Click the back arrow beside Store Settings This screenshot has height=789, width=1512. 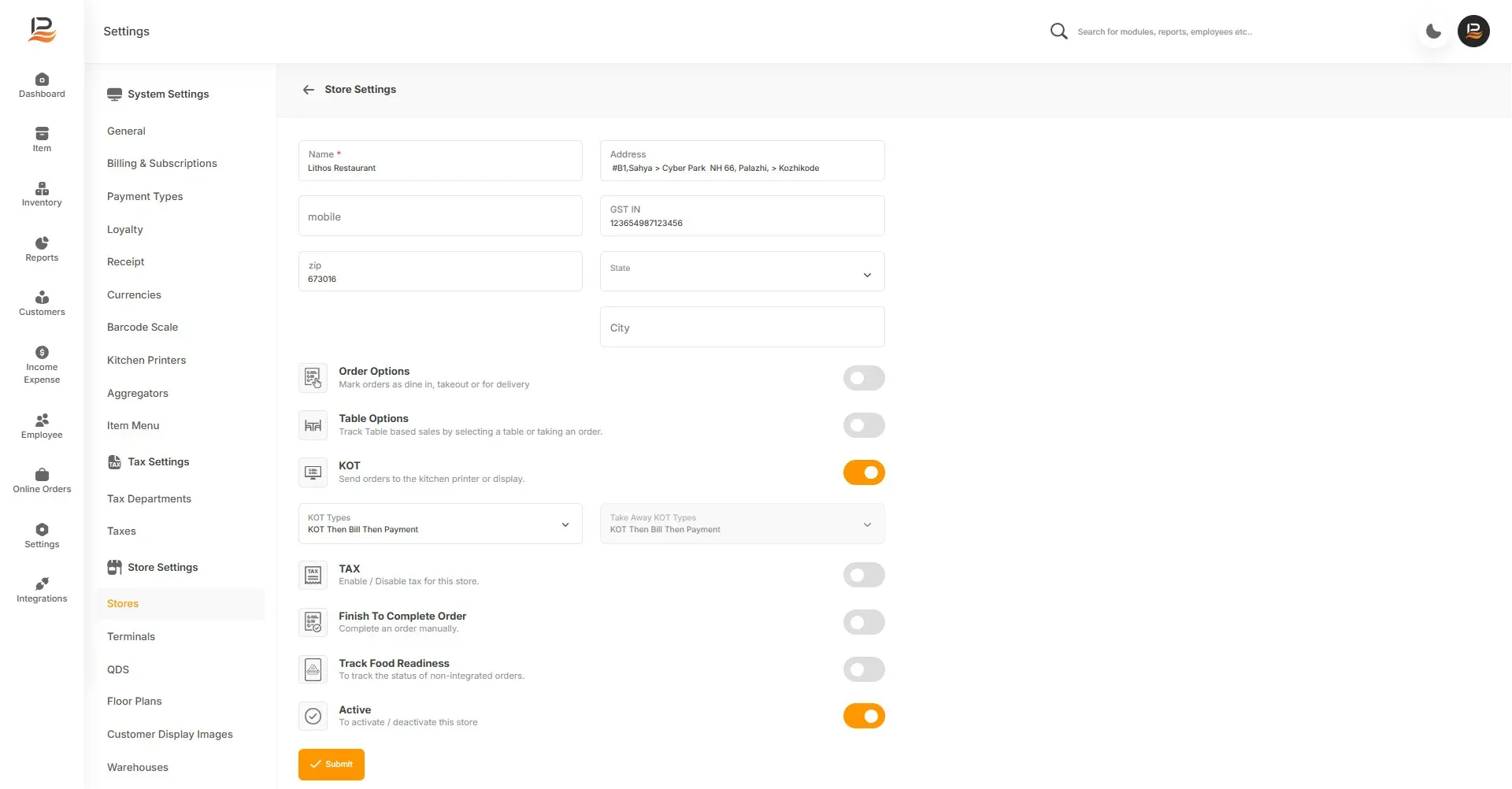(x=309, y=90)
